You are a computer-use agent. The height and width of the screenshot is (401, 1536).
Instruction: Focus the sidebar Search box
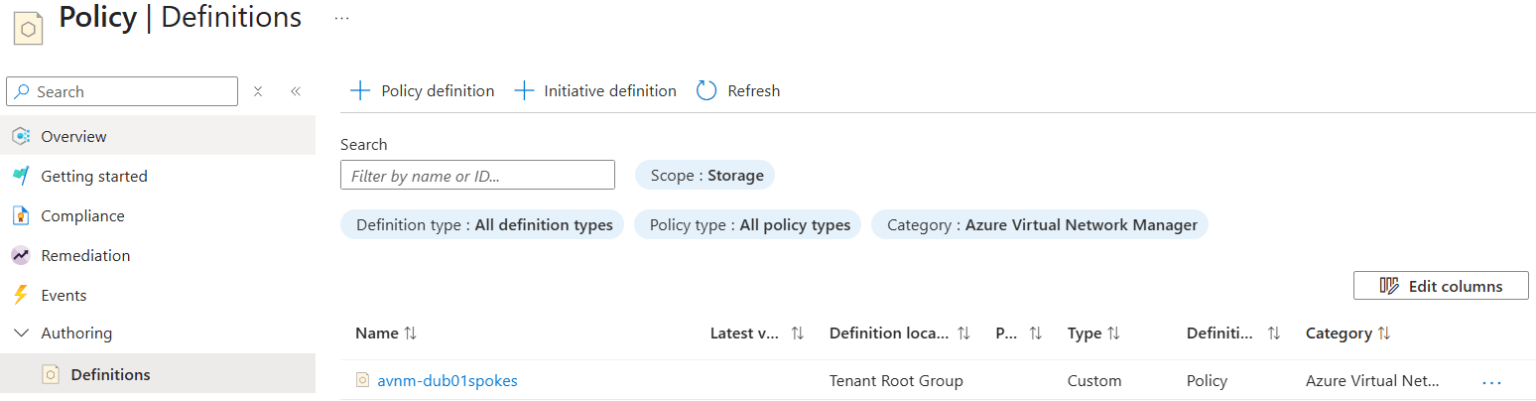pos(122,91)
